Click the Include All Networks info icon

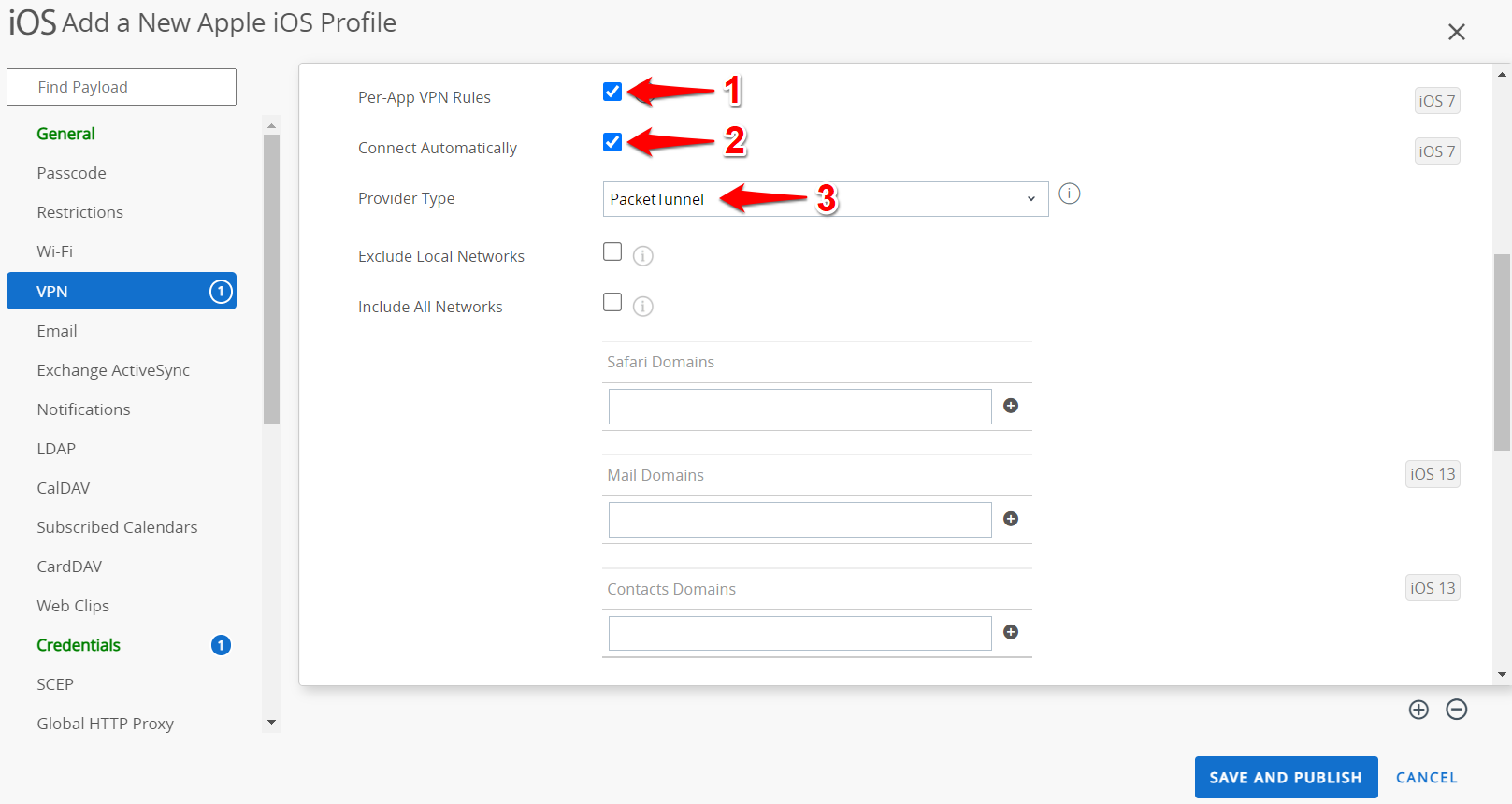point(643,306)
